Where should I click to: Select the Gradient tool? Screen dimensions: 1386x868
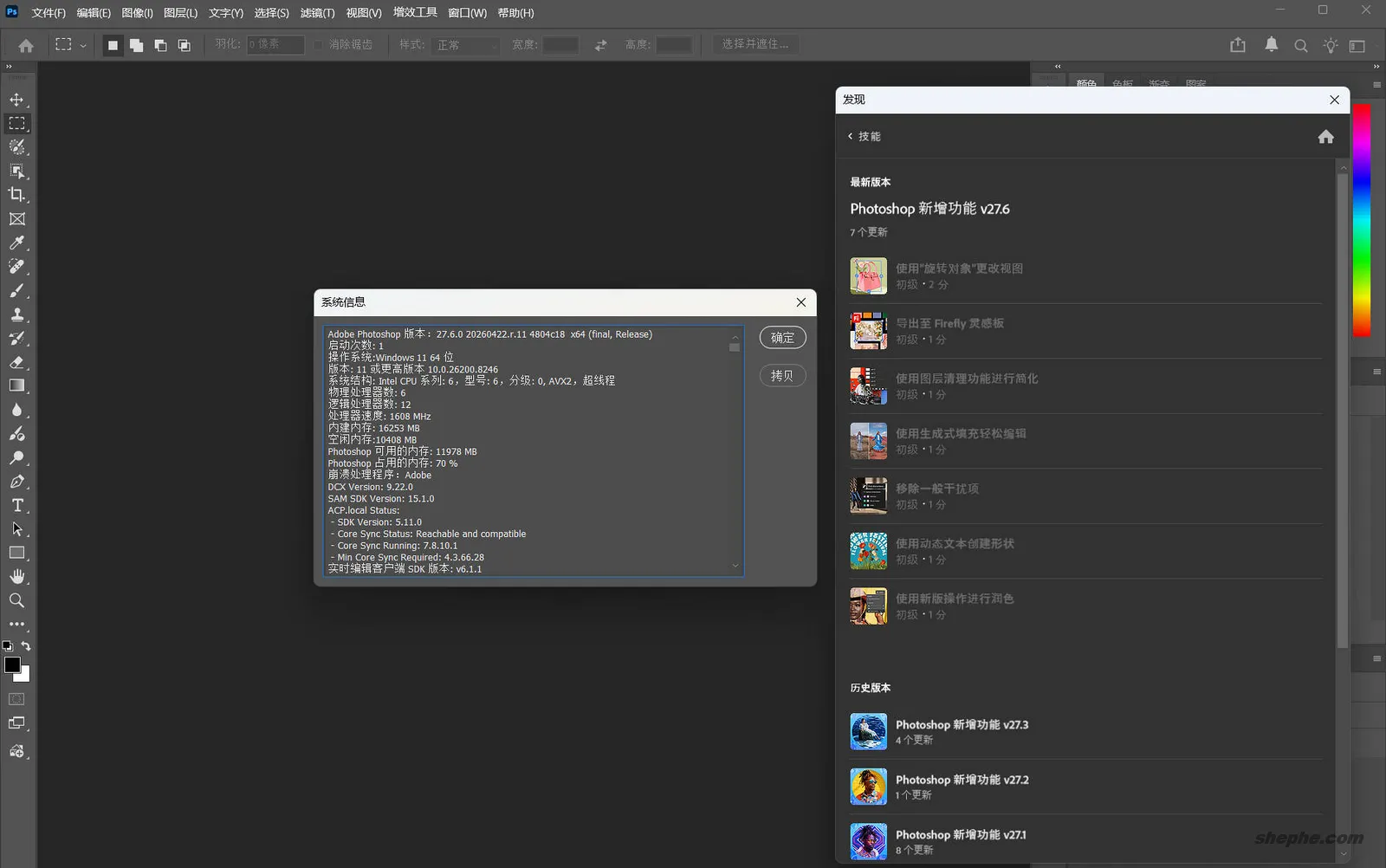click(16, 386)
